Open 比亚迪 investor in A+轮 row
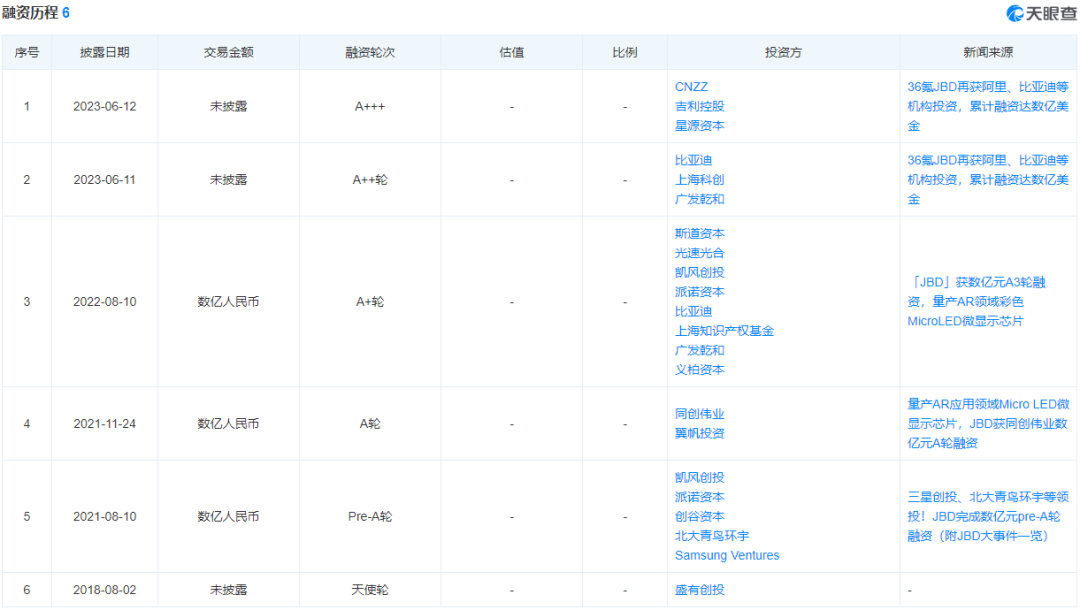This screenshot has width=1080, height=610. [693, 311]
